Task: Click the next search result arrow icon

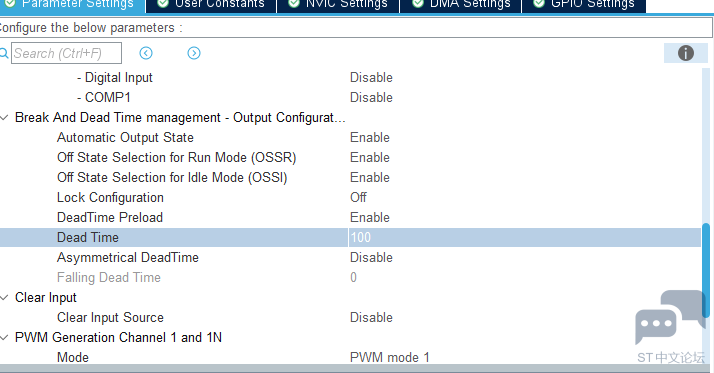Action: 194,53
